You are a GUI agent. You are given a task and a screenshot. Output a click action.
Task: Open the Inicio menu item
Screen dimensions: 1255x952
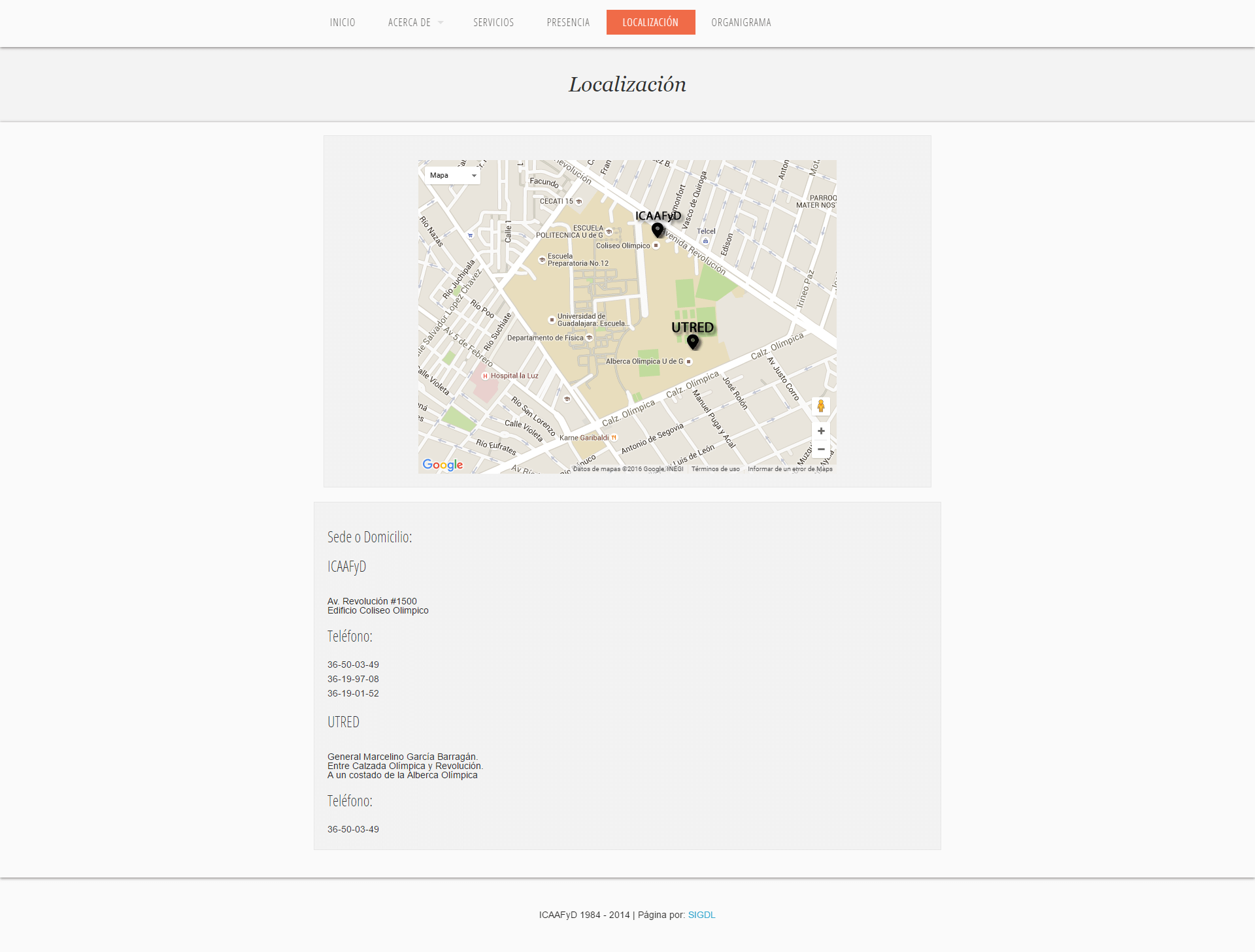(343, 23)
